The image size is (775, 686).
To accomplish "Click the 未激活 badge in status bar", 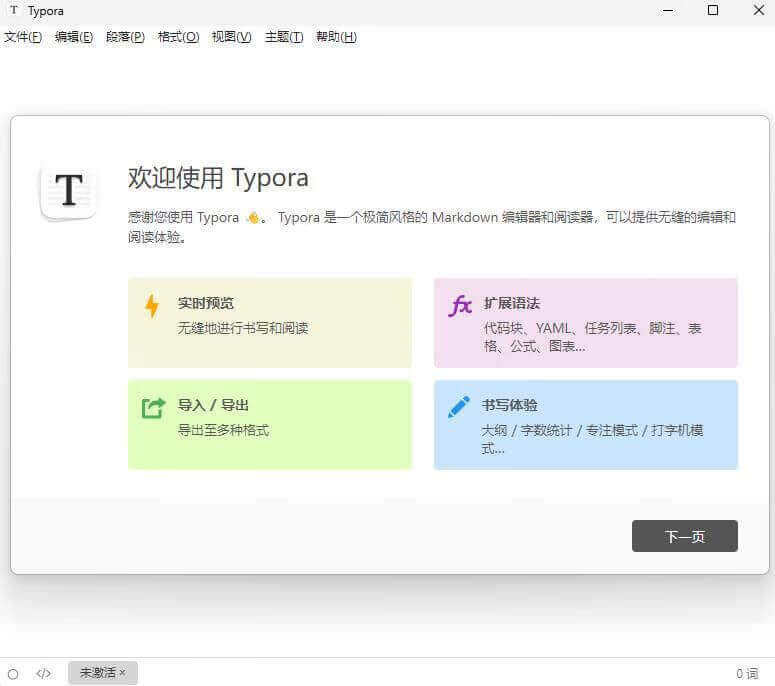I will coord(103,673).
